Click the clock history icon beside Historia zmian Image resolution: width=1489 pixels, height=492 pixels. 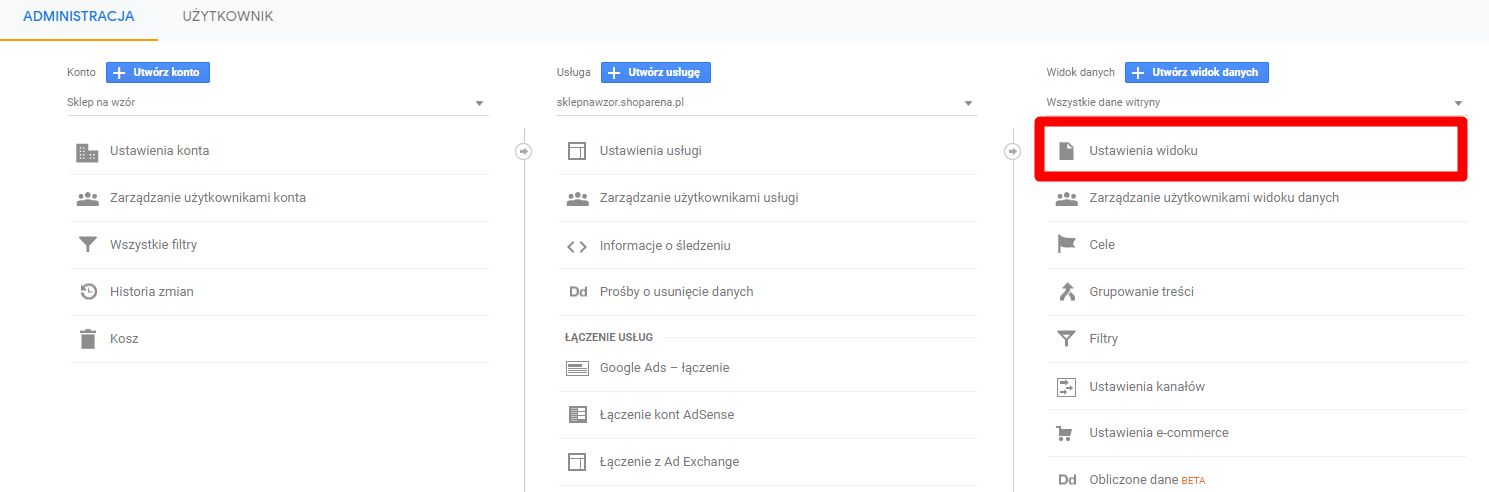pos(88,292)
